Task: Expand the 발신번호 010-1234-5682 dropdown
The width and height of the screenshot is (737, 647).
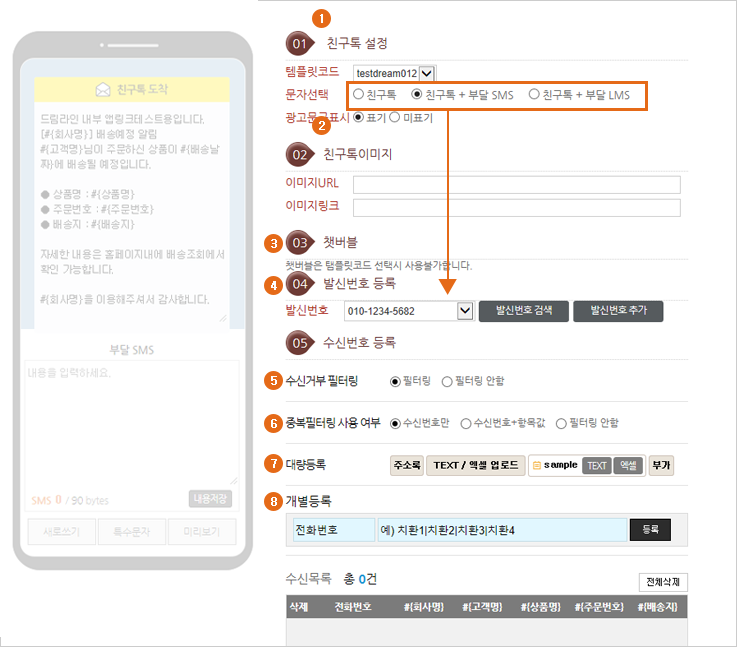Action: tap(464, 311)
